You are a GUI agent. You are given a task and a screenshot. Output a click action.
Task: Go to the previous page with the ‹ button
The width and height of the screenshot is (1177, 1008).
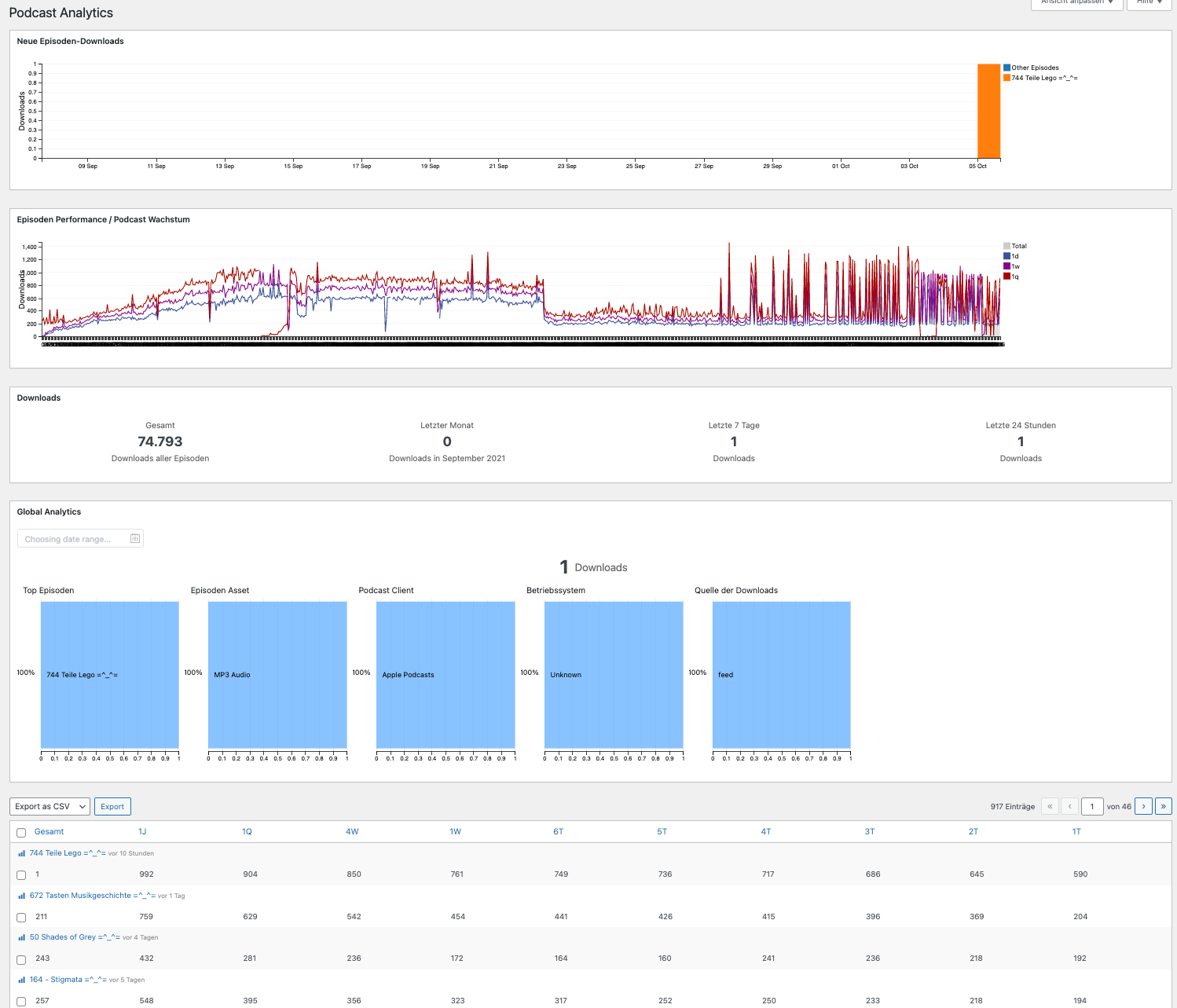tap(1069, 806)
